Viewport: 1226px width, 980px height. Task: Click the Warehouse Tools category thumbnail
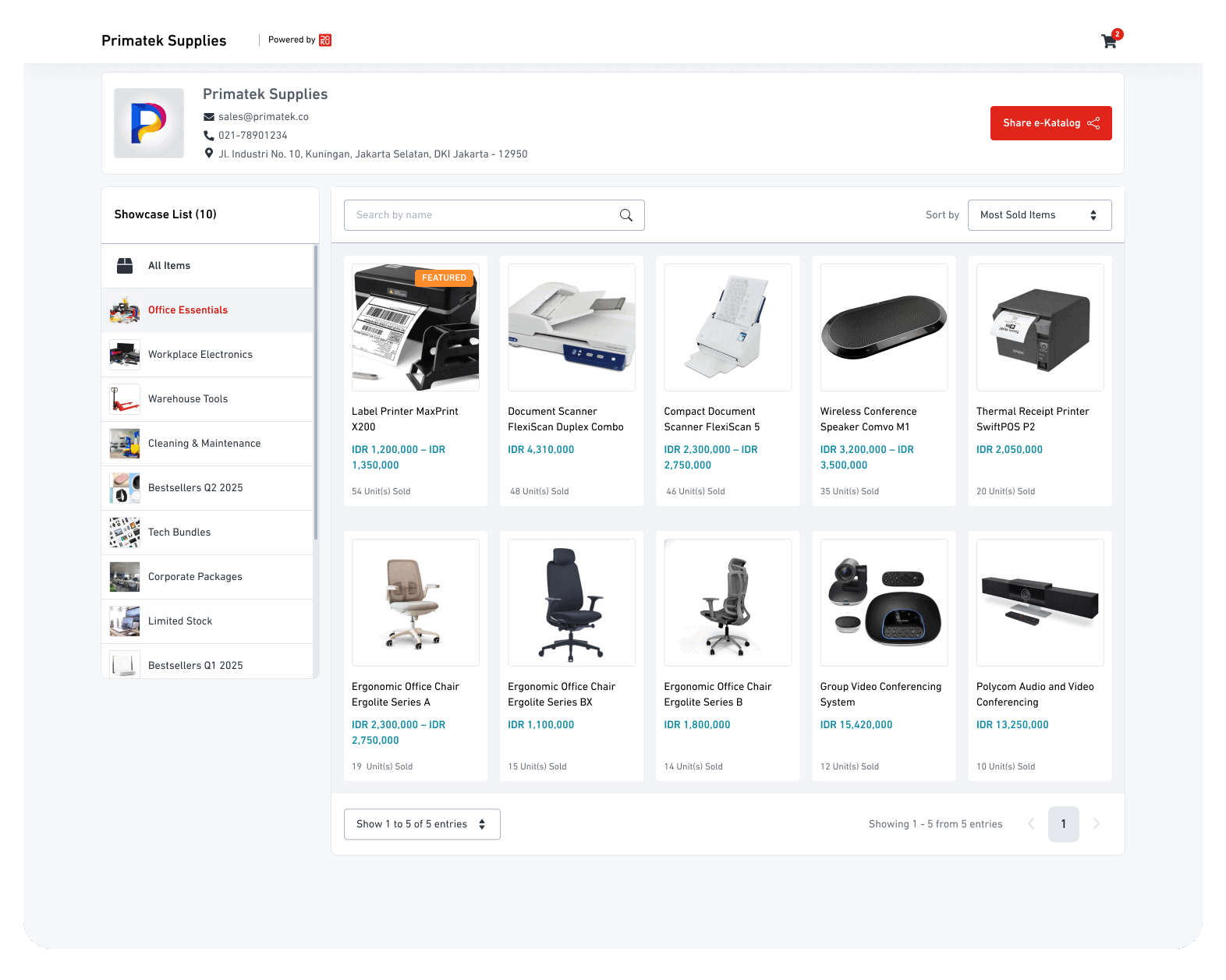(x=125, y=399)
